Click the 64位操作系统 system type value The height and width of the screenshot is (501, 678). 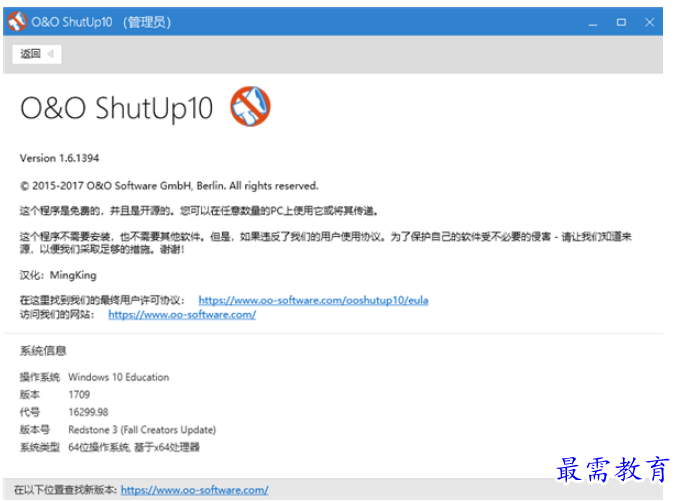tap(134, 447)
